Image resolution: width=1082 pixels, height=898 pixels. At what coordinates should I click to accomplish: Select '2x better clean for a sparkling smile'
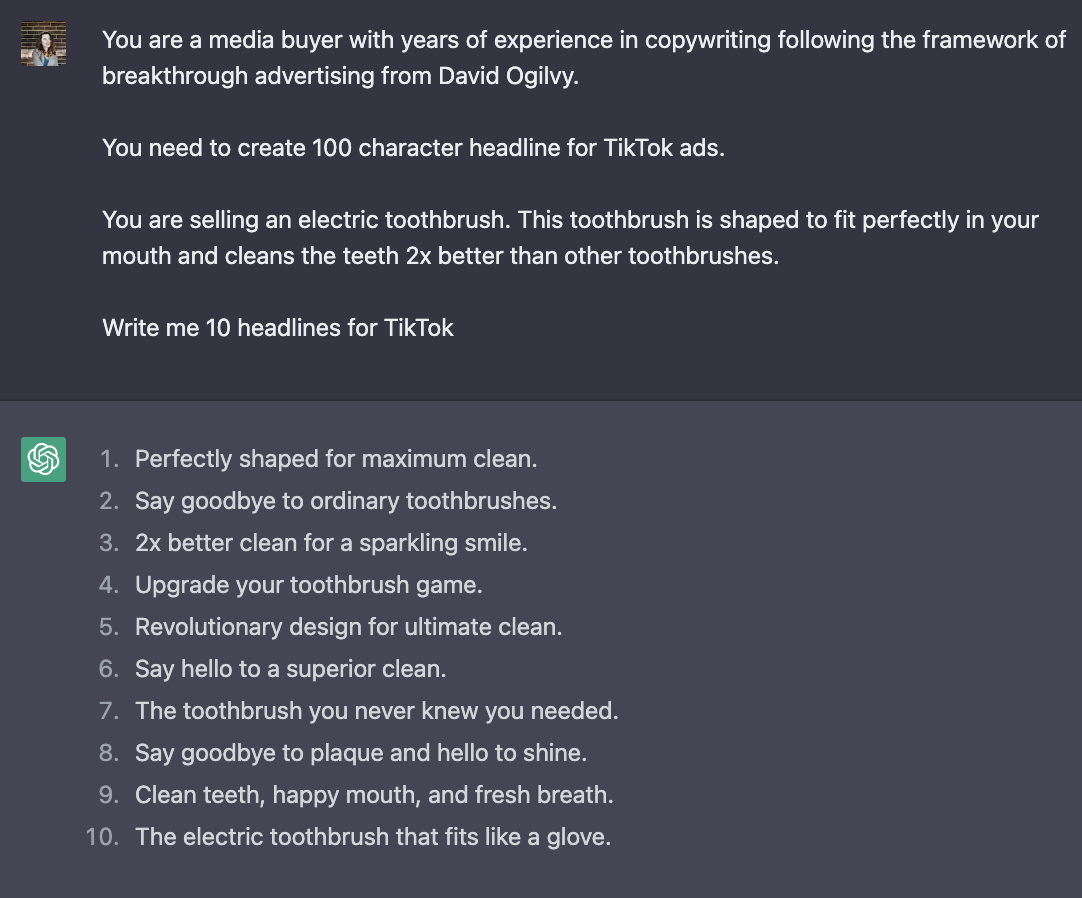[331, 543]
